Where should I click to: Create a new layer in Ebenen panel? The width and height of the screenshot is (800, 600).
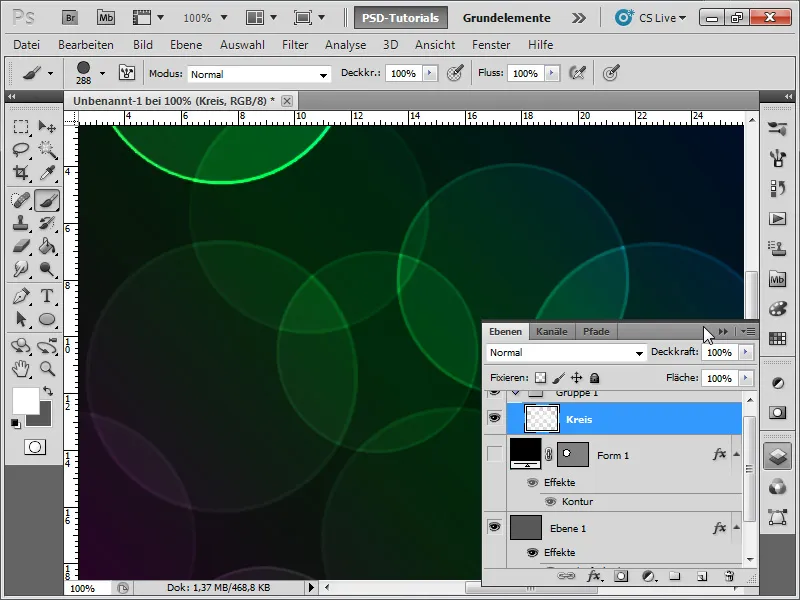coord(702,577)
